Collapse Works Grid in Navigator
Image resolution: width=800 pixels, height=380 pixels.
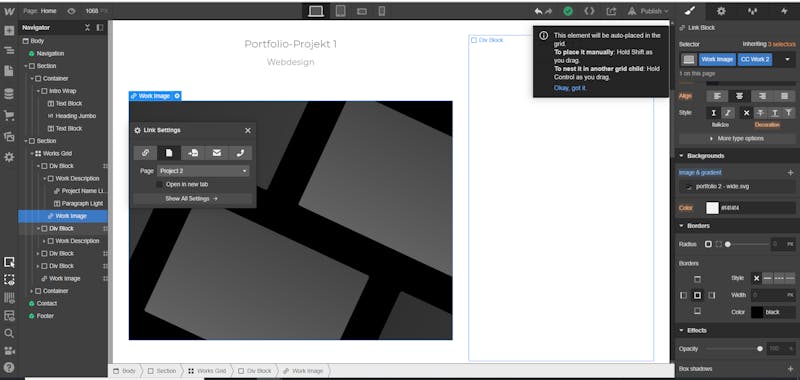pos(32,154)
